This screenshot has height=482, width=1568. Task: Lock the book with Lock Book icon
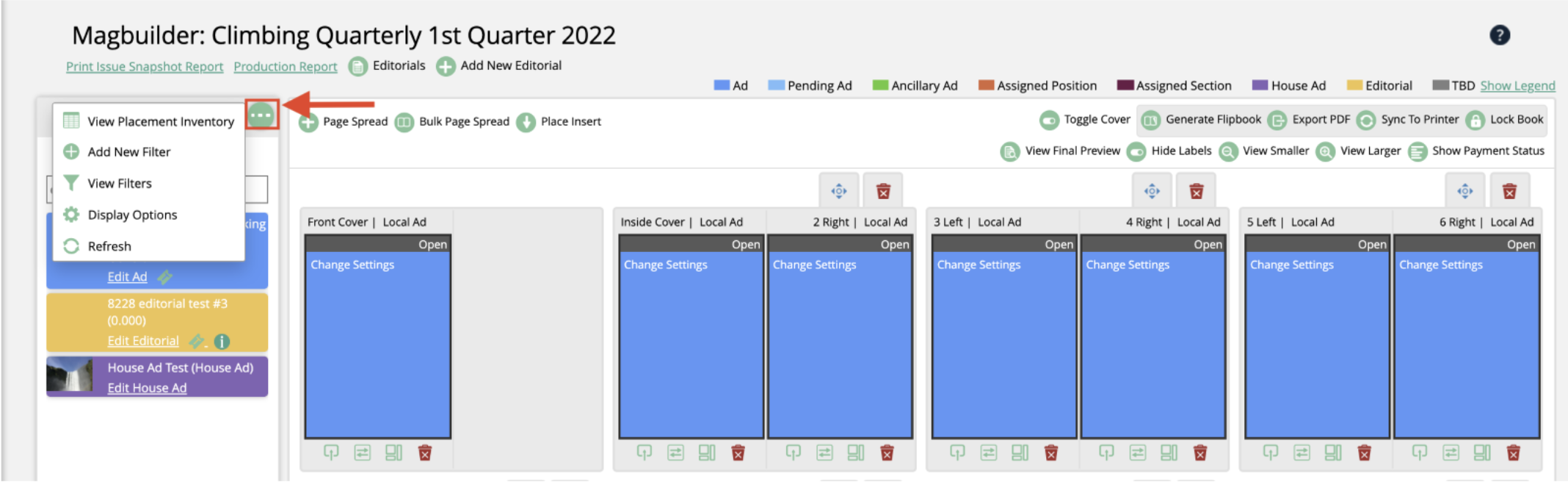[x=1475, y=120]
